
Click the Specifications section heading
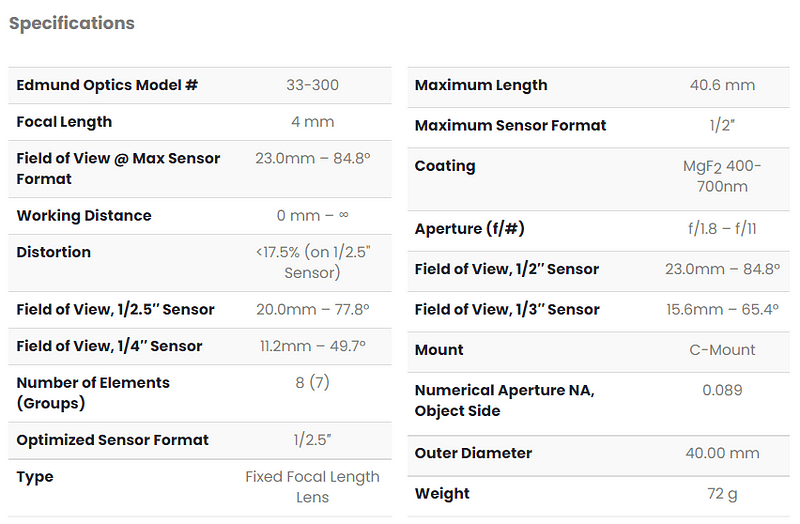coord(71,23)
